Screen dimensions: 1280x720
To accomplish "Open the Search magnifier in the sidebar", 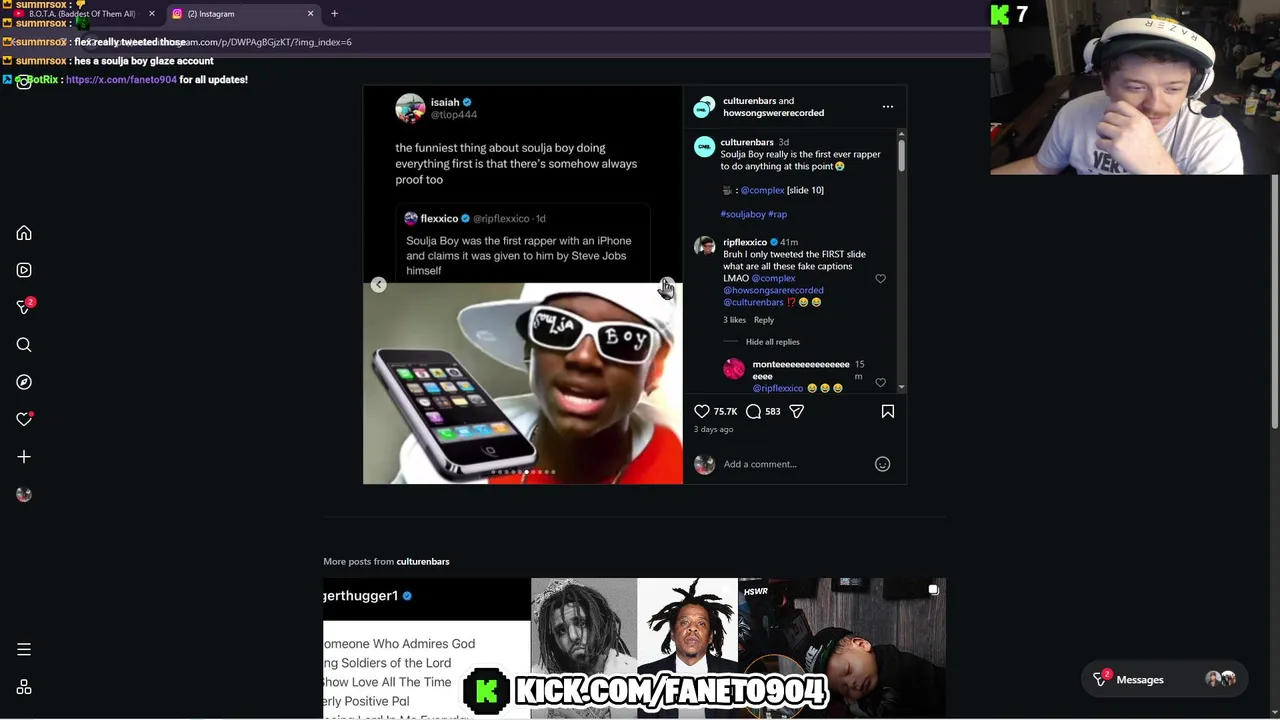I will tap(24, 345).
